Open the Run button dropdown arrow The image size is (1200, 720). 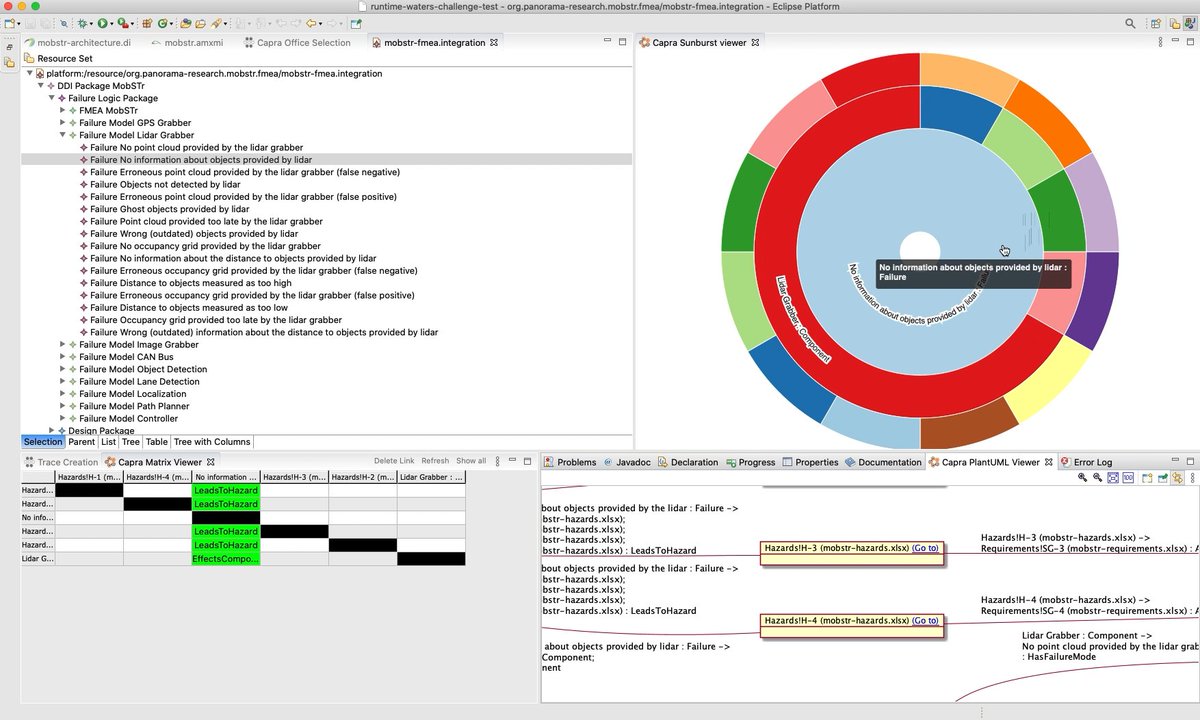coord(112,24)
